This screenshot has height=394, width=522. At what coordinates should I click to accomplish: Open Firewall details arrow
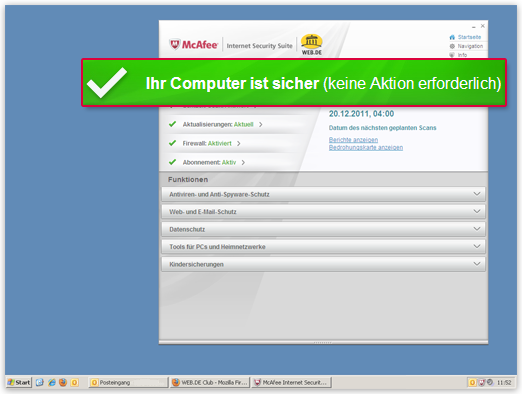(239, 143)
